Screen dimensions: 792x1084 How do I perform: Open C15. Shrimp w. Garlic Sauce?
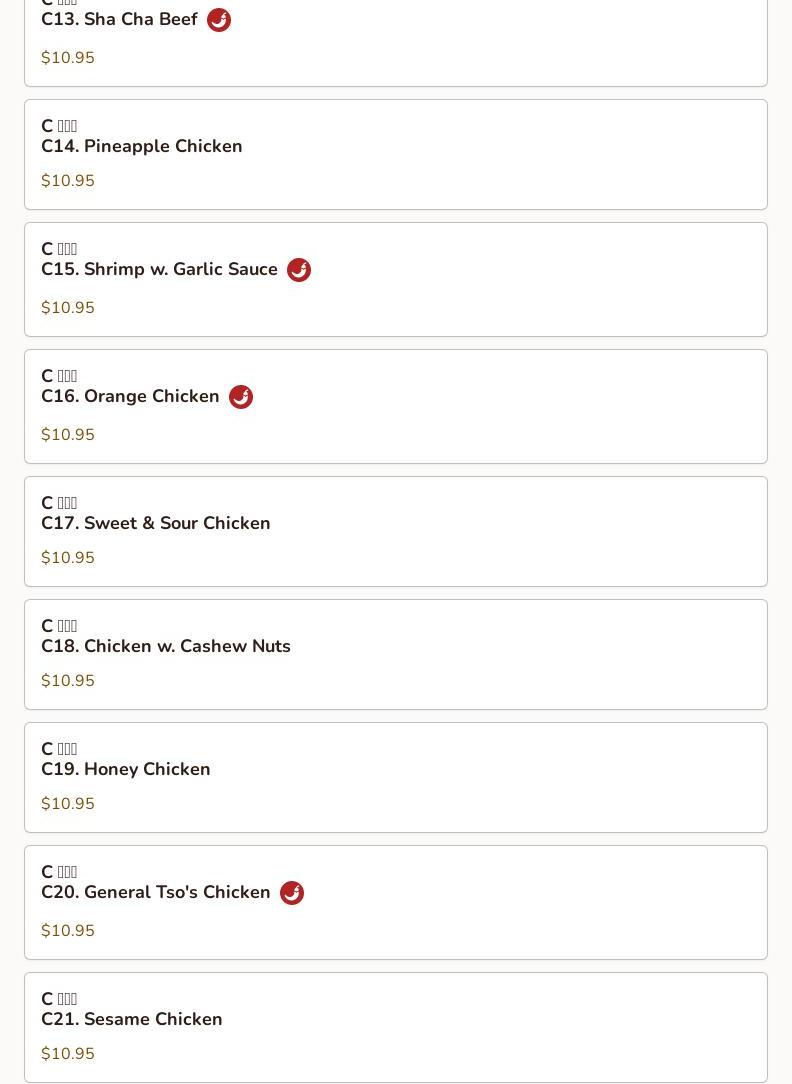pos(159,269)
